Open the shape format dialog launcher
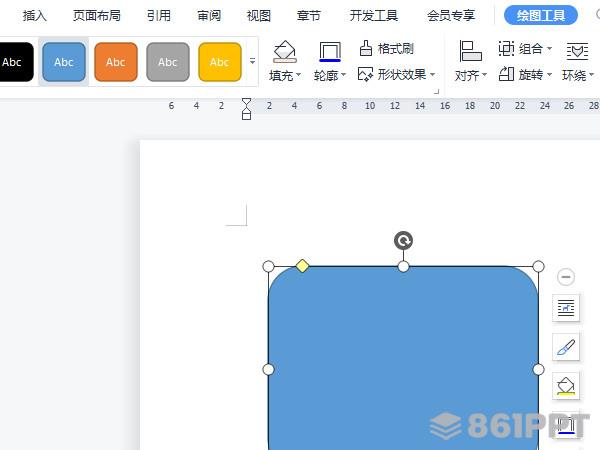 (436, 91)
